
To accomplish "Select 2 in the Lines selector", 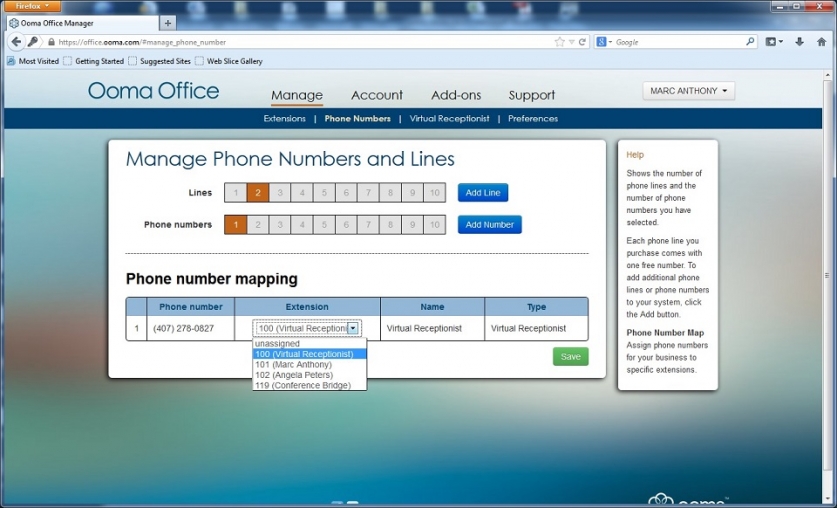I will tap(258, 193).
